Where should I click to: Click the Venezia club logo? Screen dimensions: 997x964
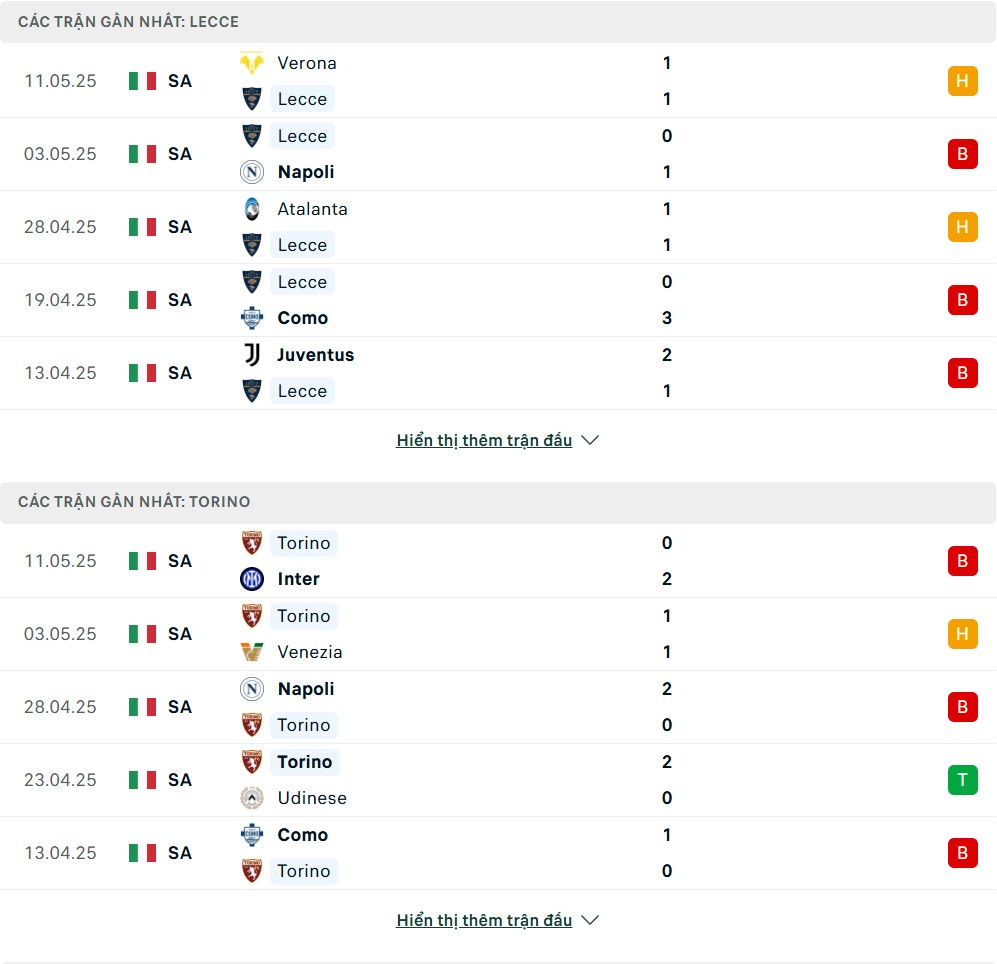point(252,652)
